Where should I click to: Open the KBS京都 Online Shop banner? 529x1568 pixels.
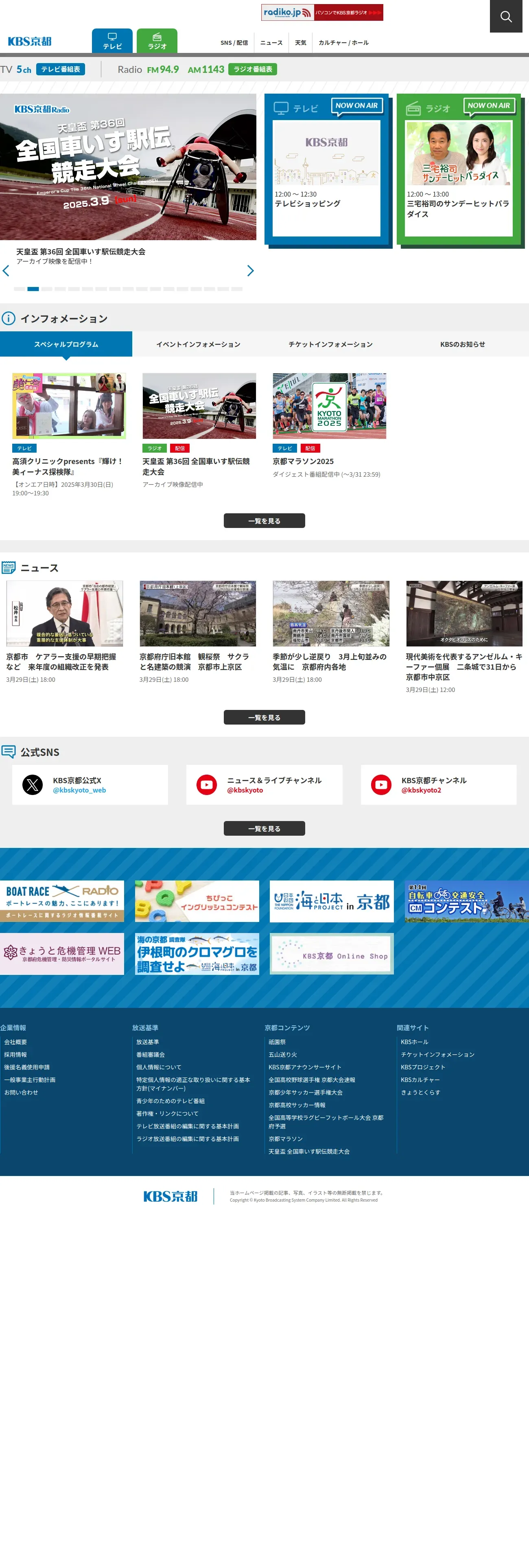coord(332,954)
